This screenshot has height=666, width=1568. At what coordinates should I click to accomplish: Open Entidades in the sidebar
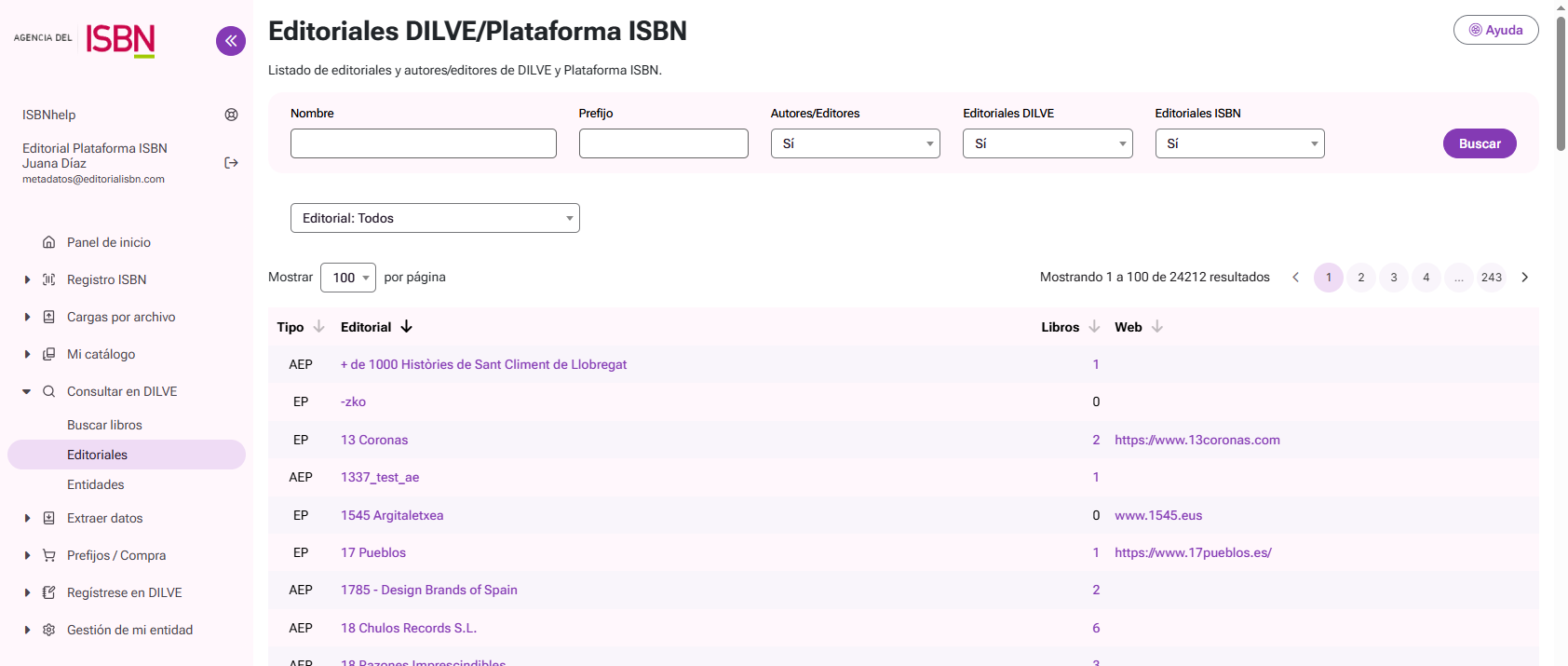coord(95,484)
